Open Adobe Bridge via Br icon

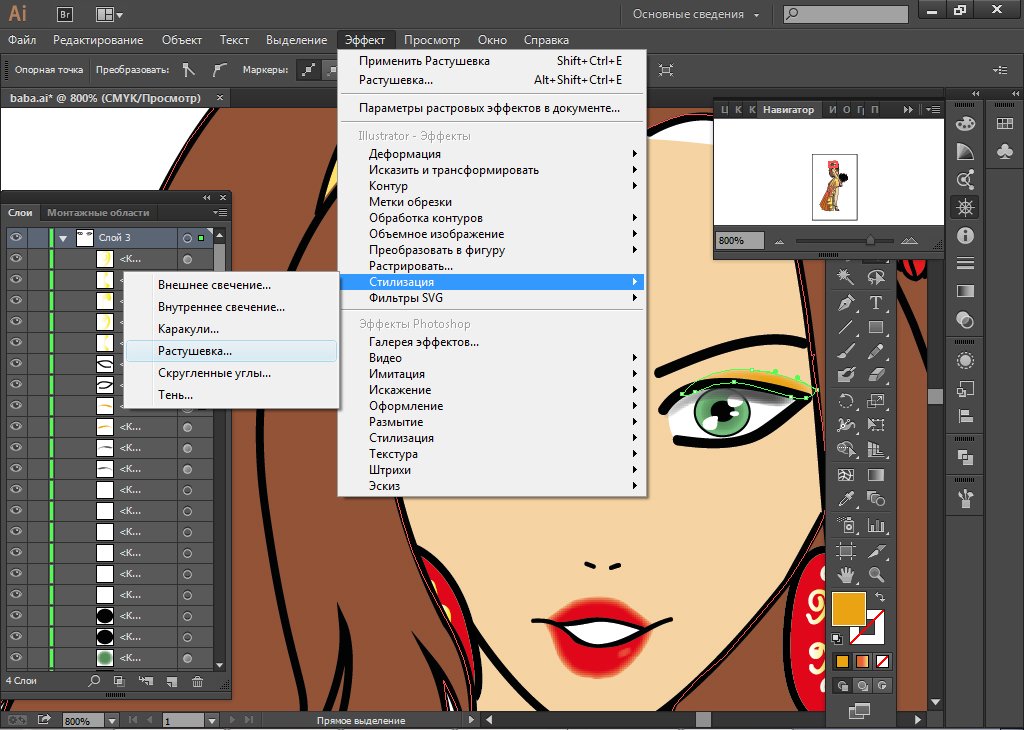[65, 14]
